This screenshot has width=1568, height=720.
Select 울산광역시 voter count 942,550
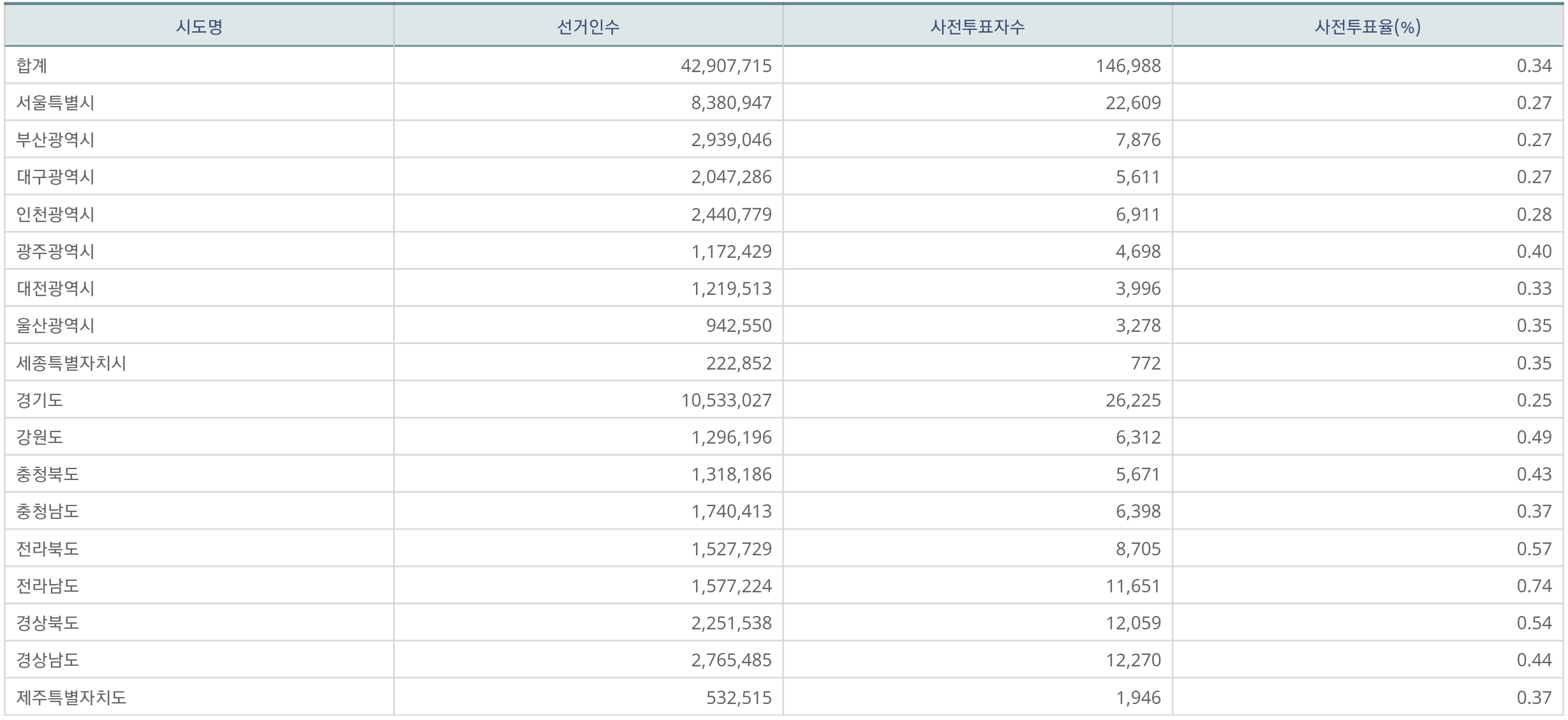(x=739, y=326)
